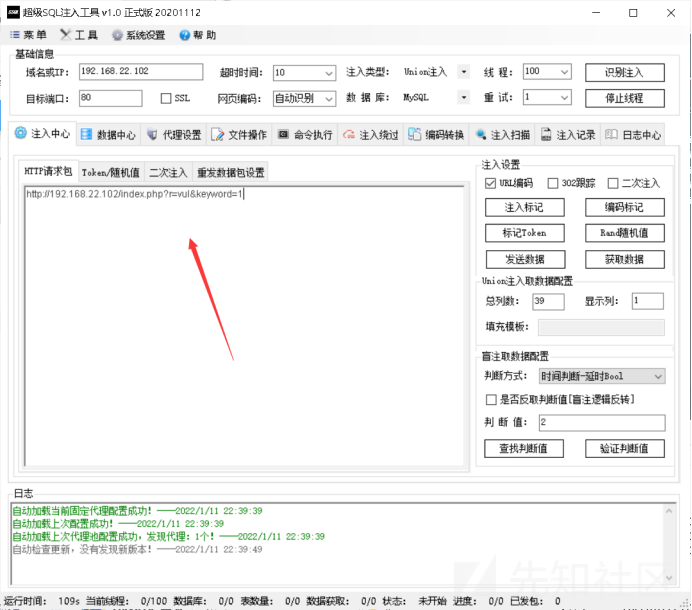Click the 数据中心 database icon

[x=86, y=135]
